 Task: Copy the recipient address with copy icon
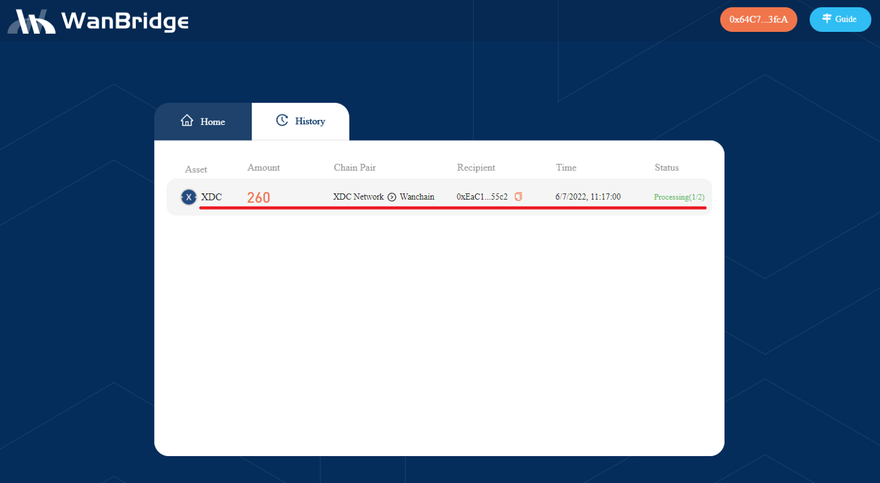pyautogui.click(x=518, y=197)
